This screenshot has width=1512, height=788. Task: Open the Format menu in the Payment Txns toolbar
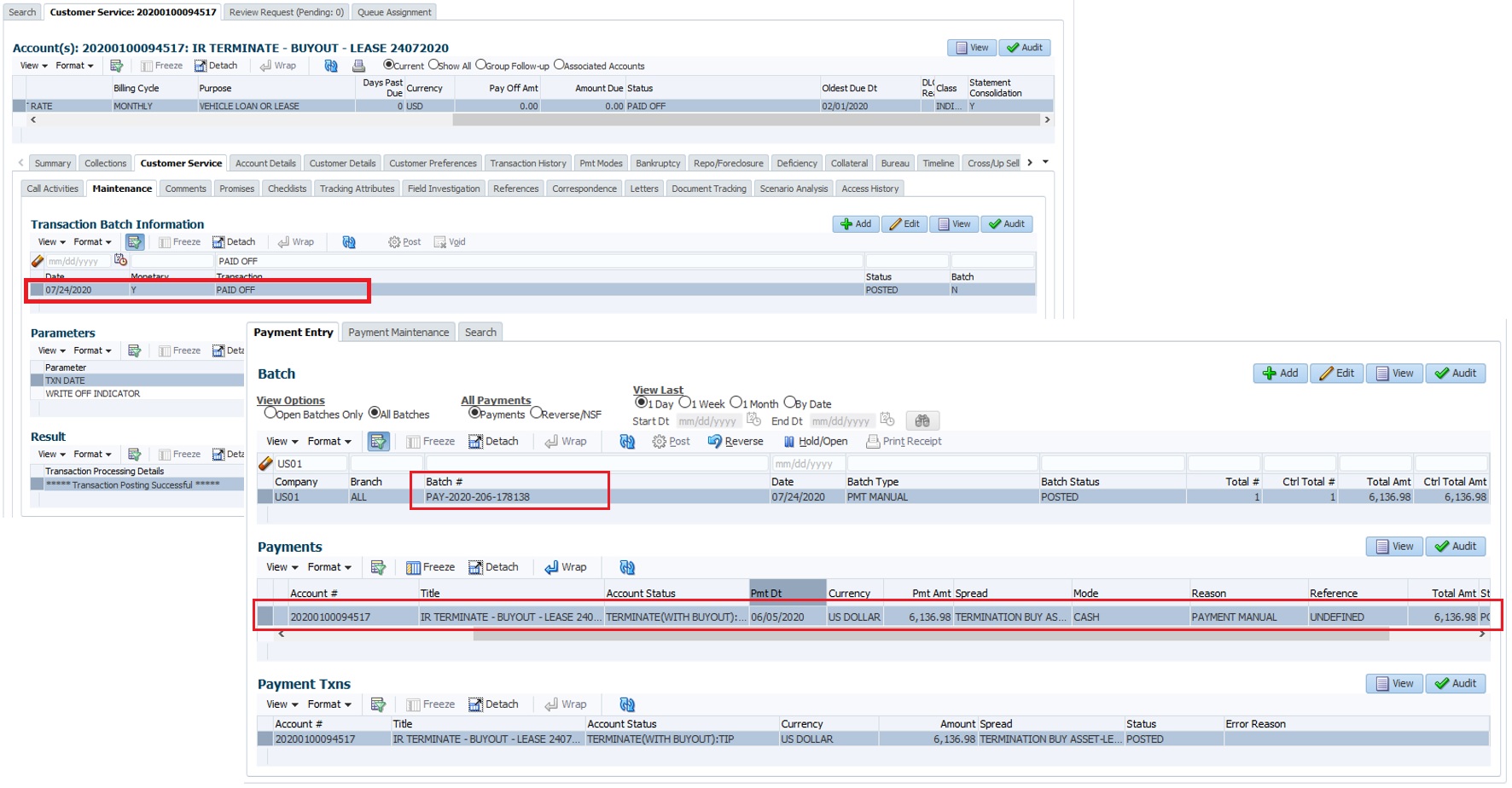[x=329, y=705]
